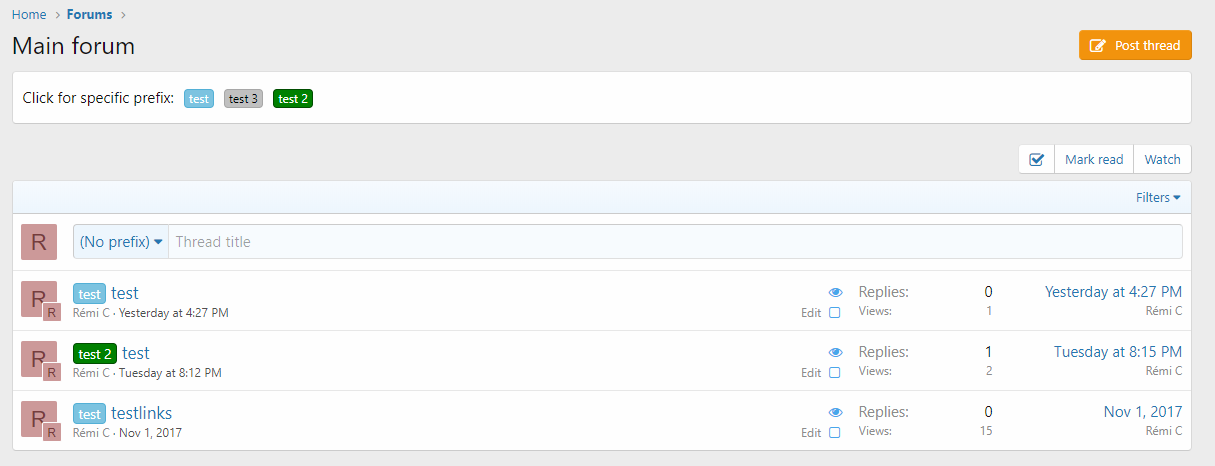Click into the Thread title input field

point(675,242)
